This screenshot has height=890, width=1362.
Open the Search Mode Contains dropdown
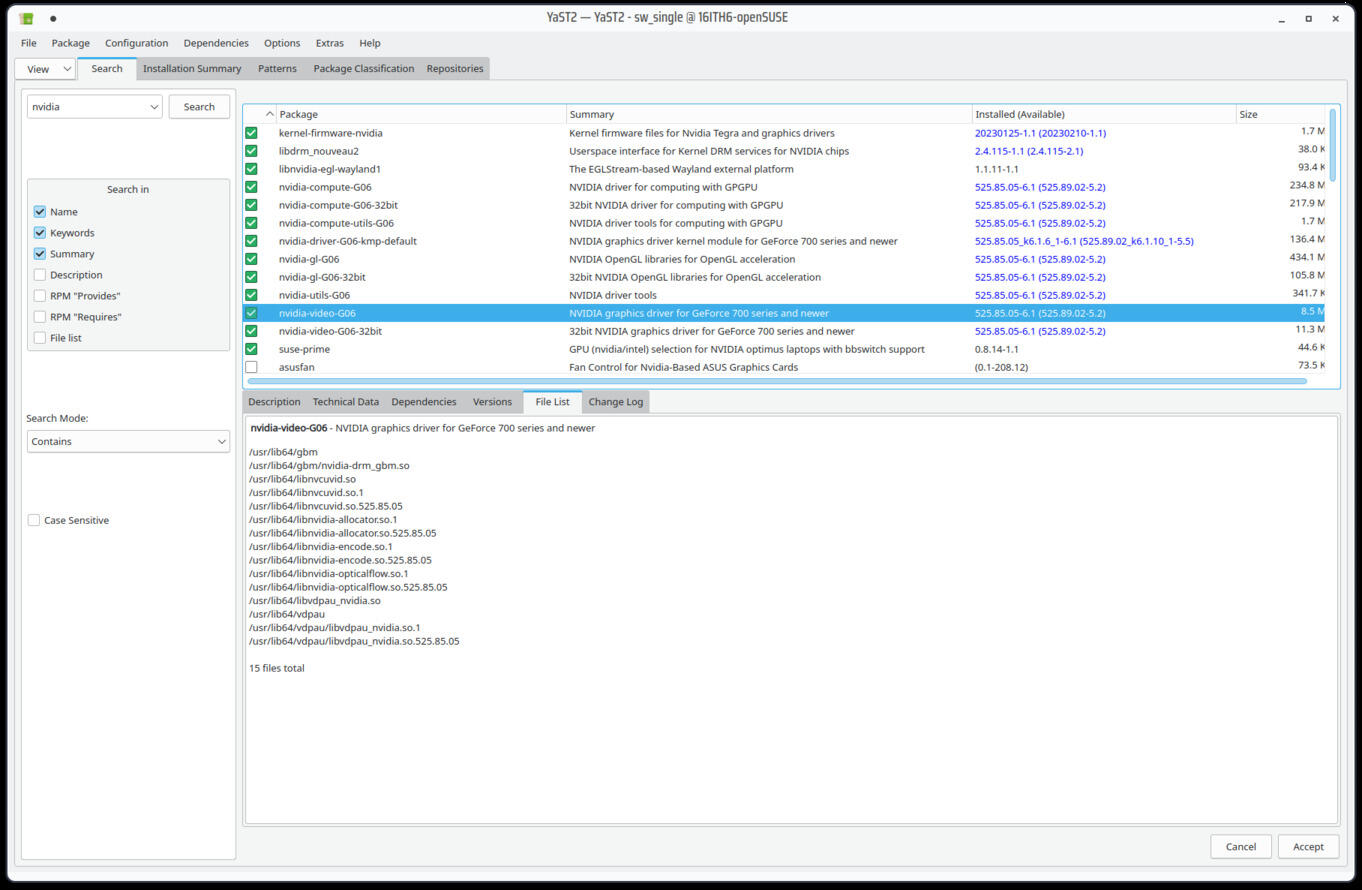coord(128,441)
